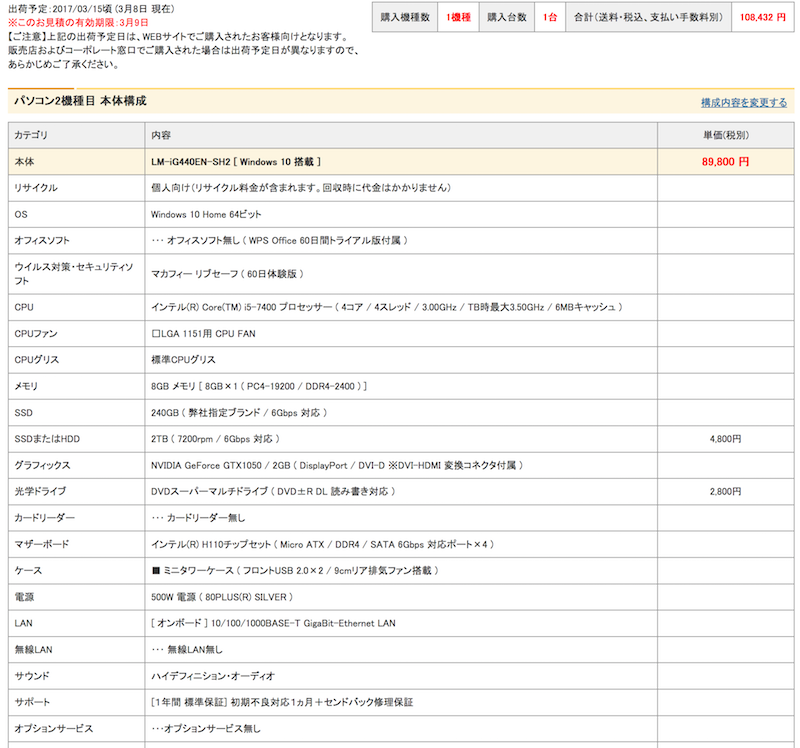Click the 500W 電源 80PLUS SILVER entry
The image size is (800, 748).
pos(222,597)
